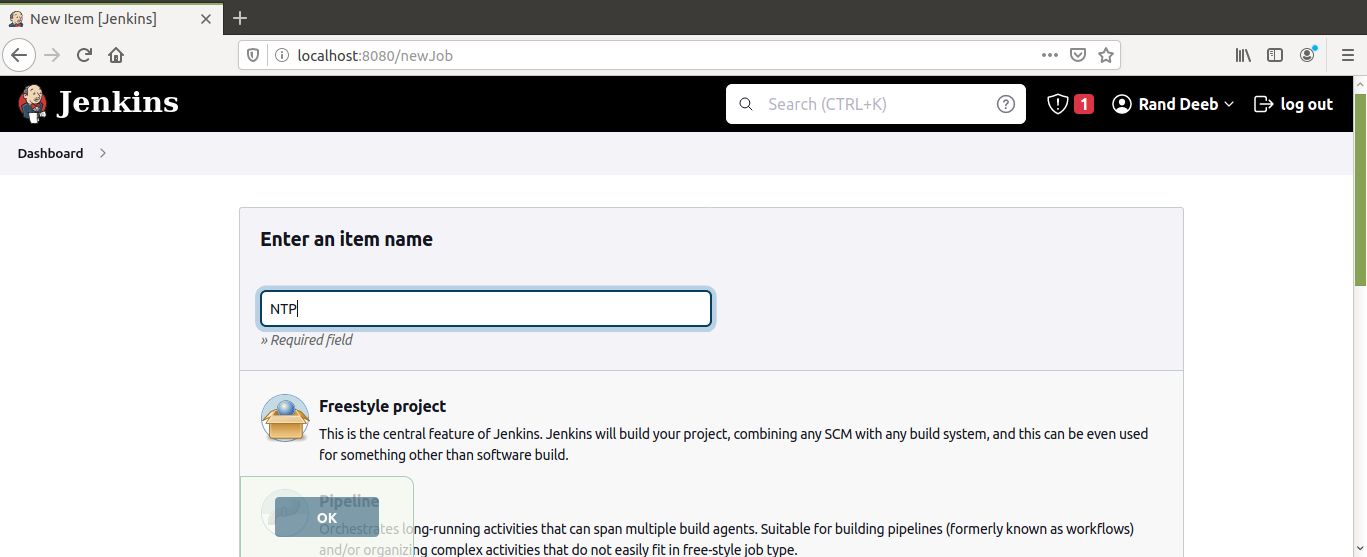Click the browser forward arrow
The width and height of the screenshot is (1367, 557).
click(52, 55)
